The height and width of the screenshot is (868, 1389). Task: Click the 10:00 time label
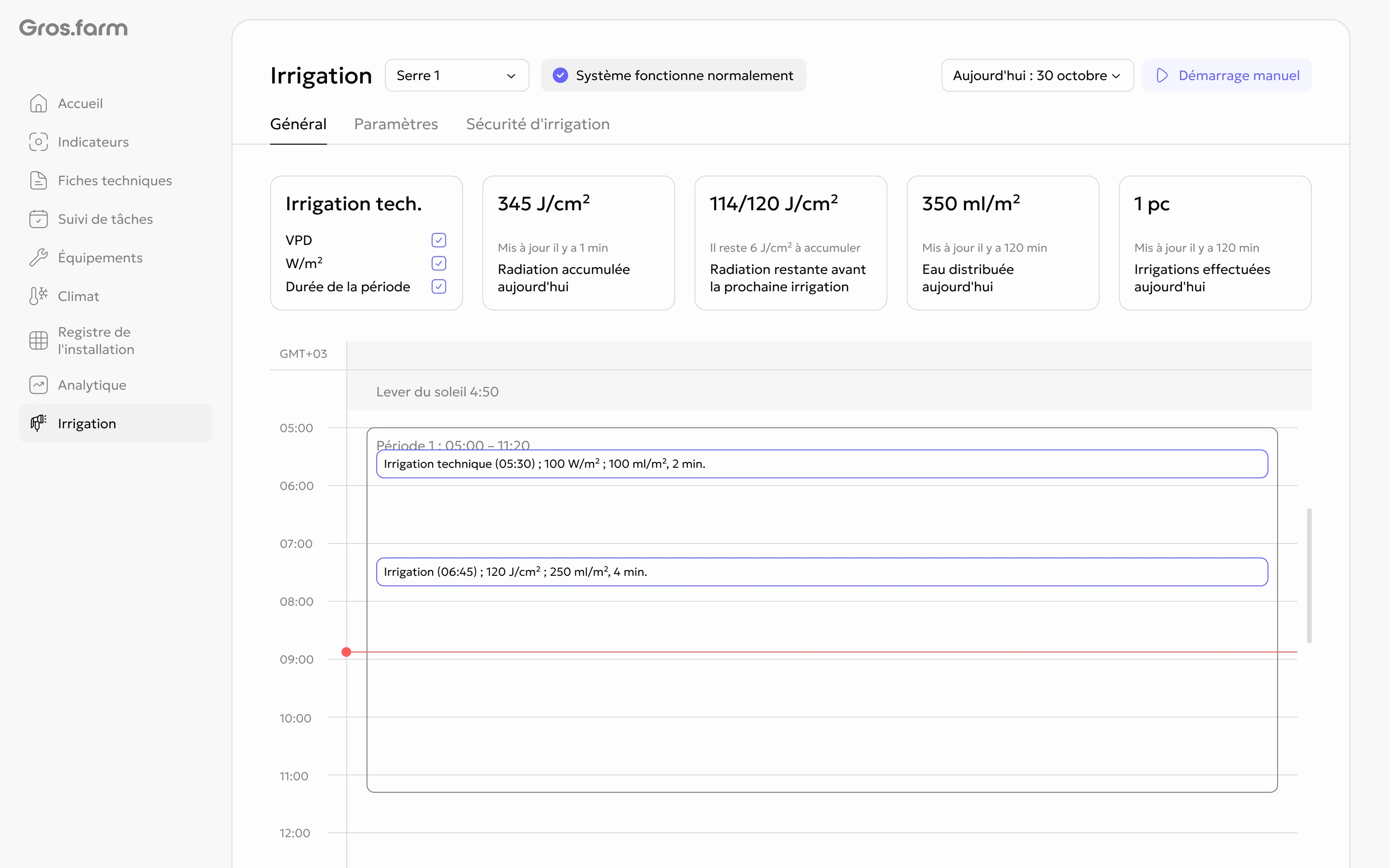295,718
